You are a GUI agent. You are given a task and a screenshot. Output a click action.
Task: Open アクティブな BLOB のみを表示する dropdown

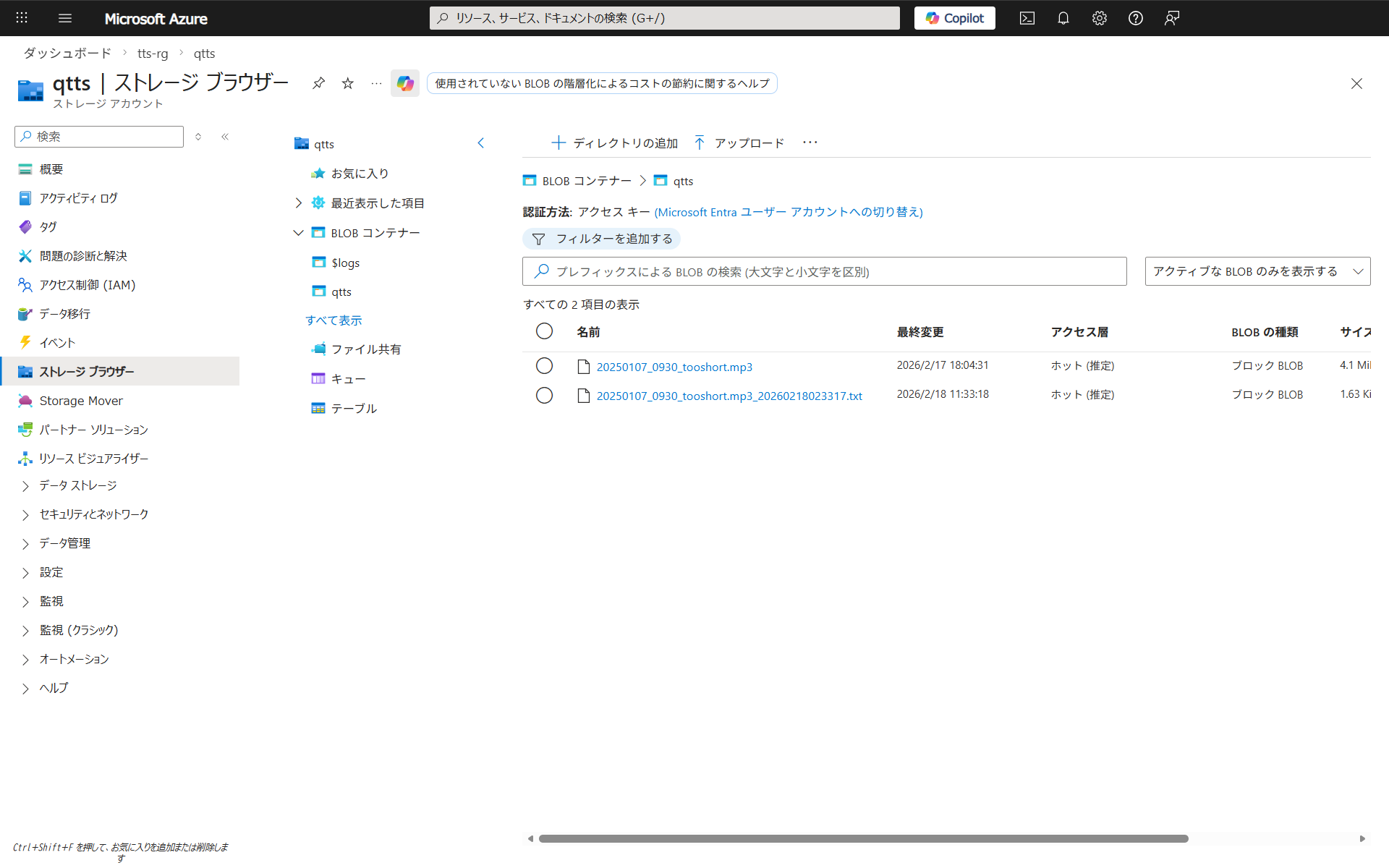[1257, 271]
